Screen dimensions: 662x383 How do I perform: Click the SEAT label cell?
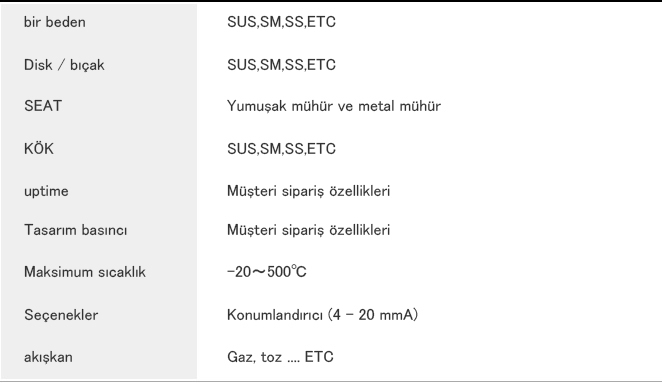coord(43,106)
